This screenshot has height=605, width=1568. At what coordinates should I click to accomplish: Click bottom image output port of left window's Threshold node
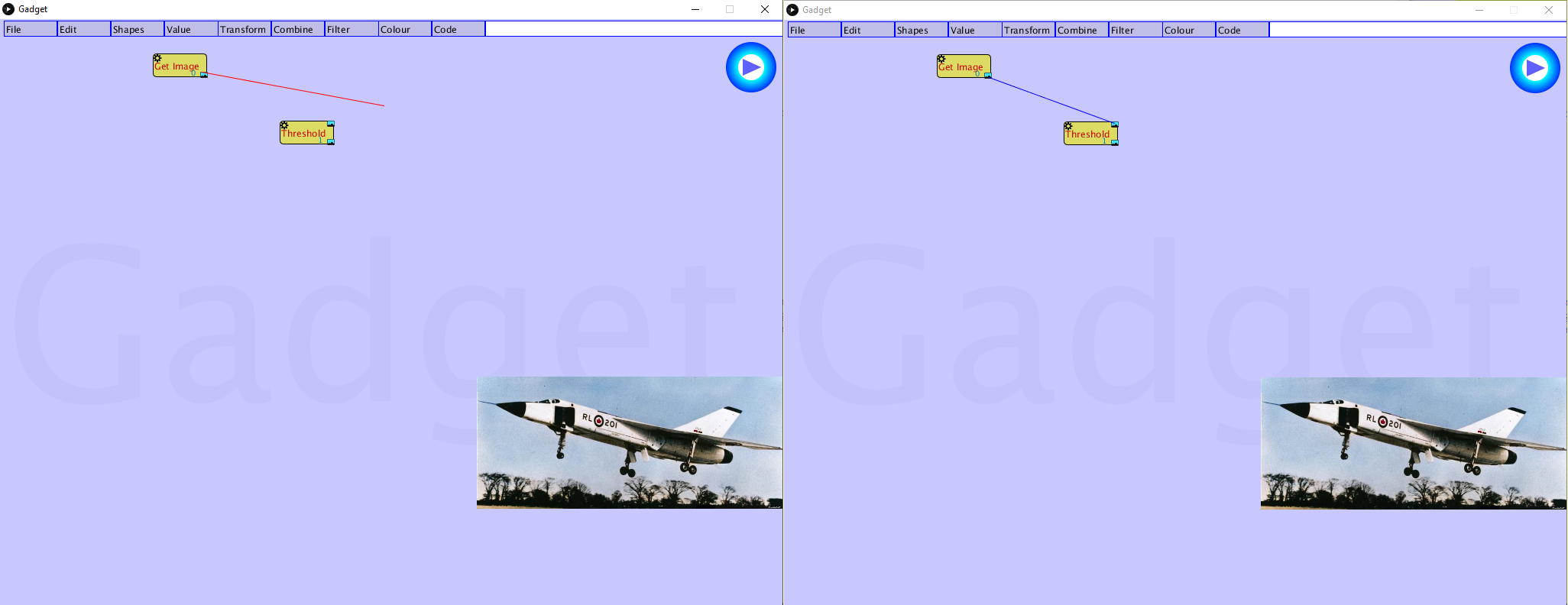331,142
